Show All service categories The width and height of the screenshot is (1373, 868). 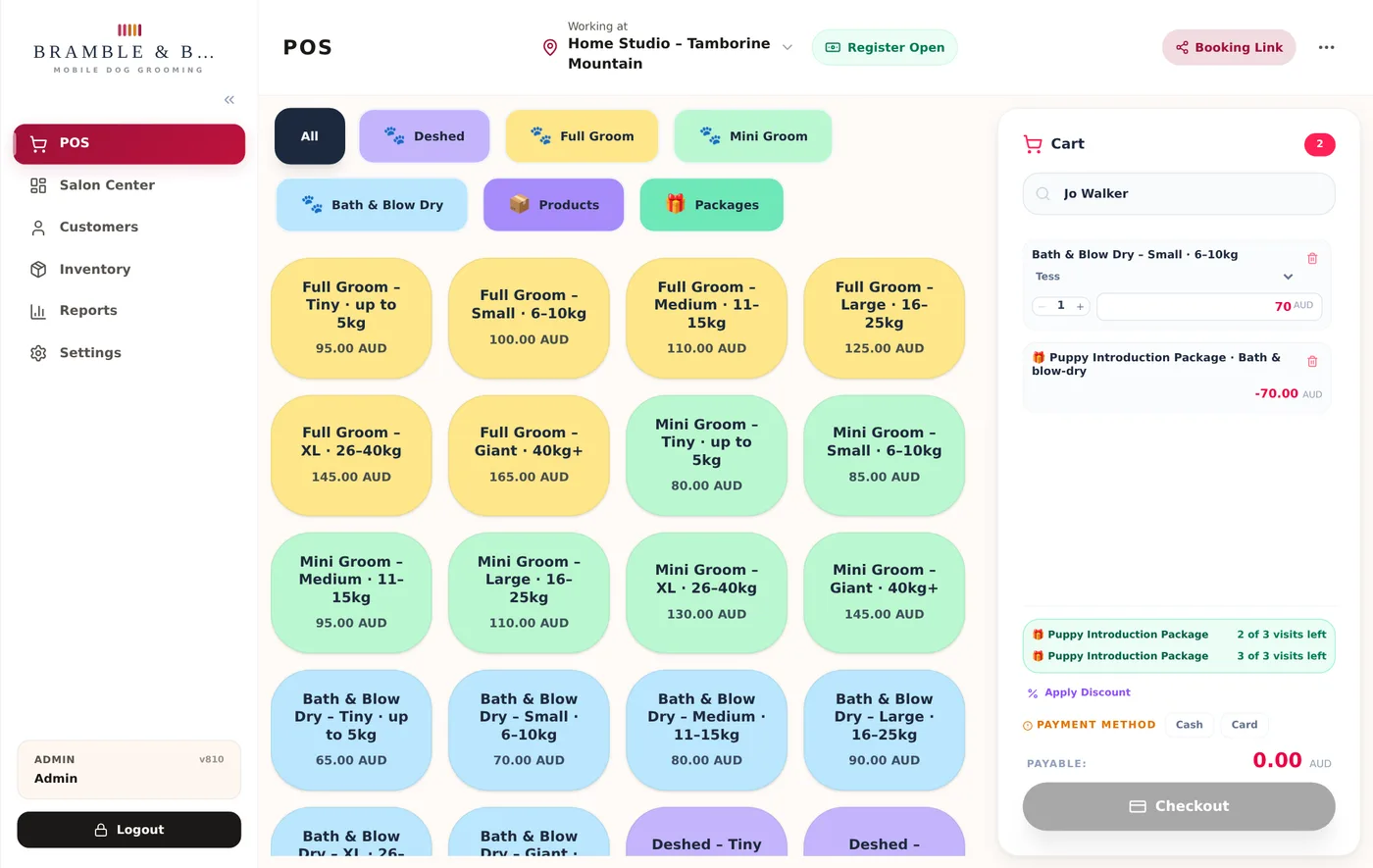click(310, 136)
